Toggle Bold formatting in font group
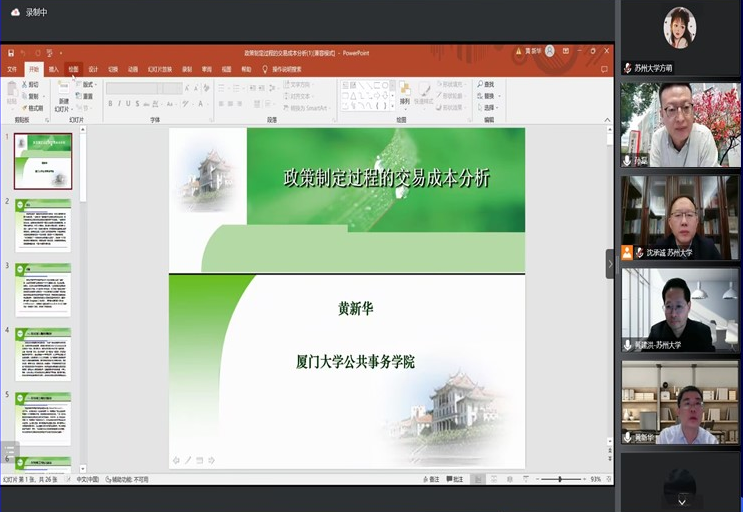This screenshot has height=512, width=743. pyautogui.click(x=110, y=103)
